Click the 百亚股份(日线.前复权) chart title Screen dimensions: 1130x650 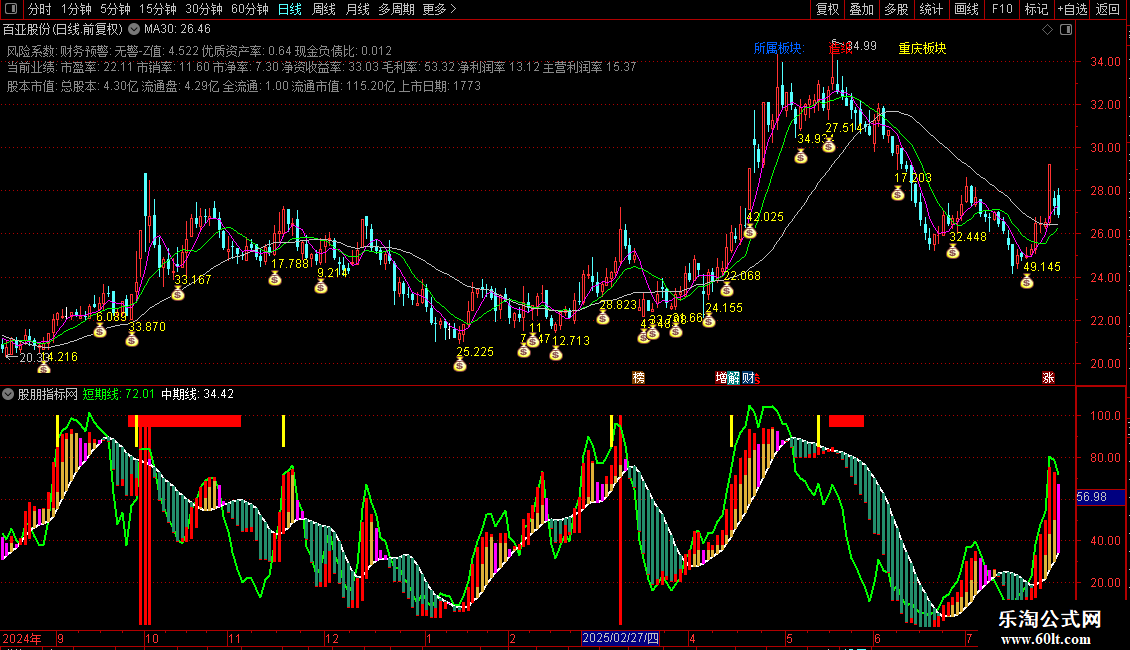click(63, 30)
